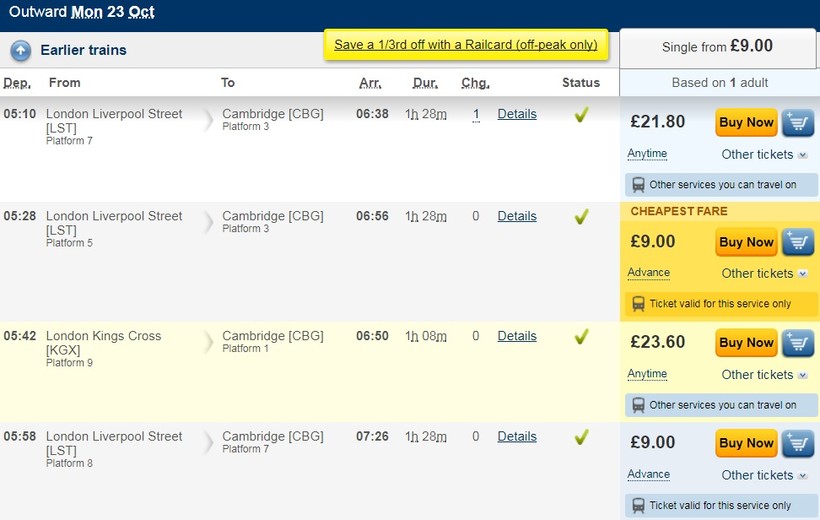
Task: Expand Other tickets for the 05:42 train
Action: pyautogui.click(x=764, y=375)
